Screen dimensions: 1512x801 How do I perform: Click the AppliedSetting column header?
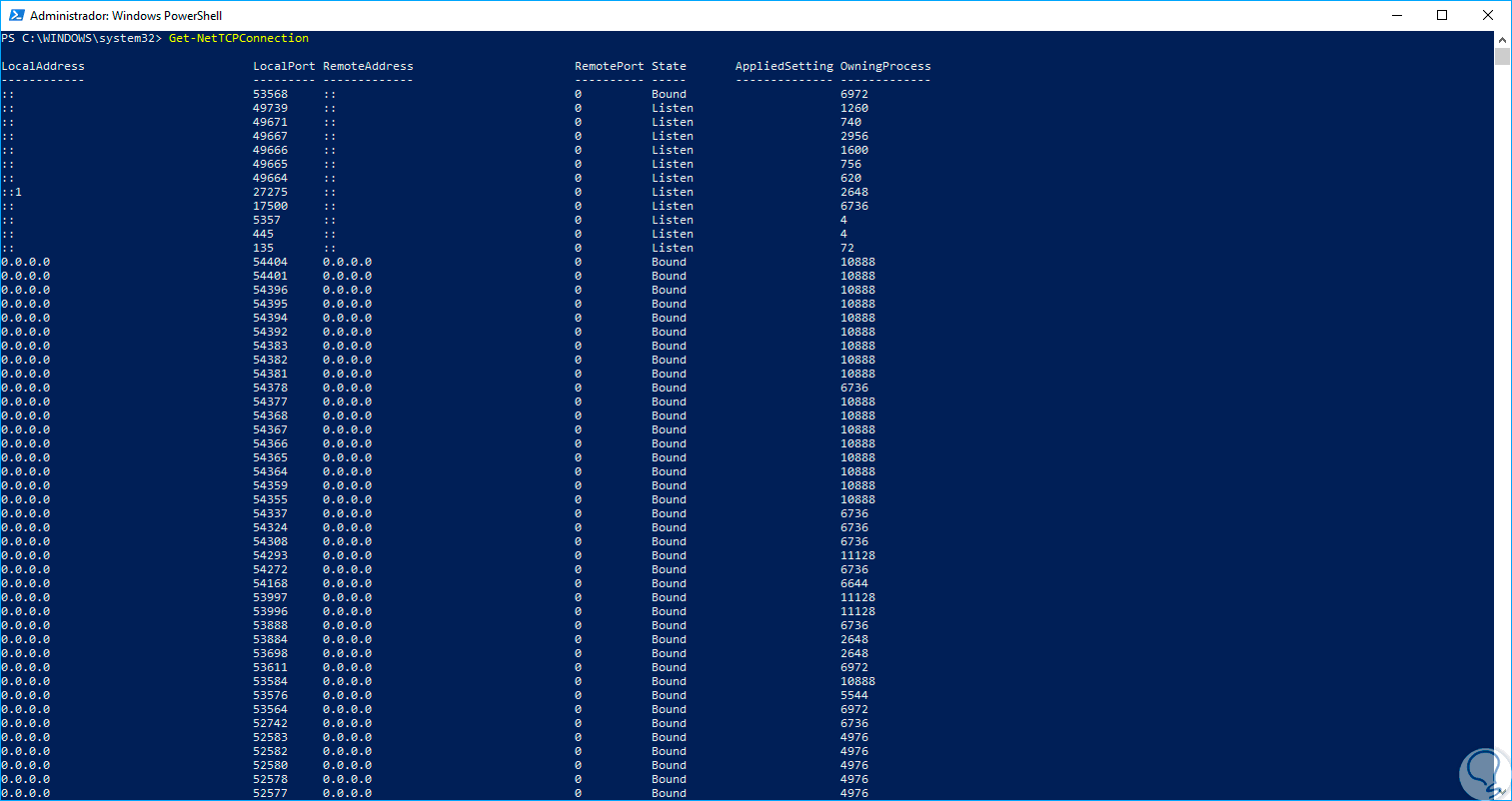click(784, 66)
